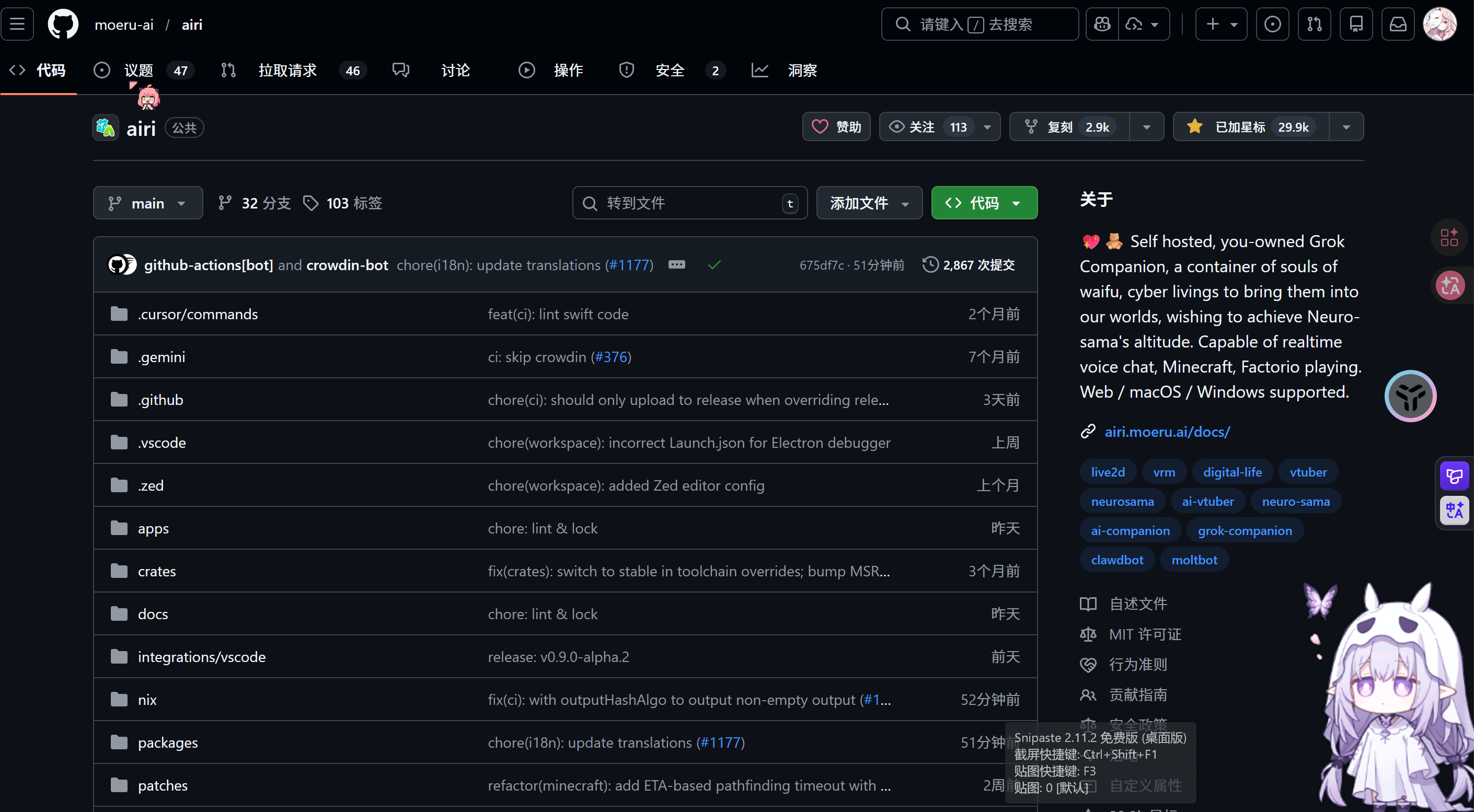This screenshot has width=1474, height=812.
Task: Expand the green 代码 clone dropdown
Action: click(x=984, y=203)
